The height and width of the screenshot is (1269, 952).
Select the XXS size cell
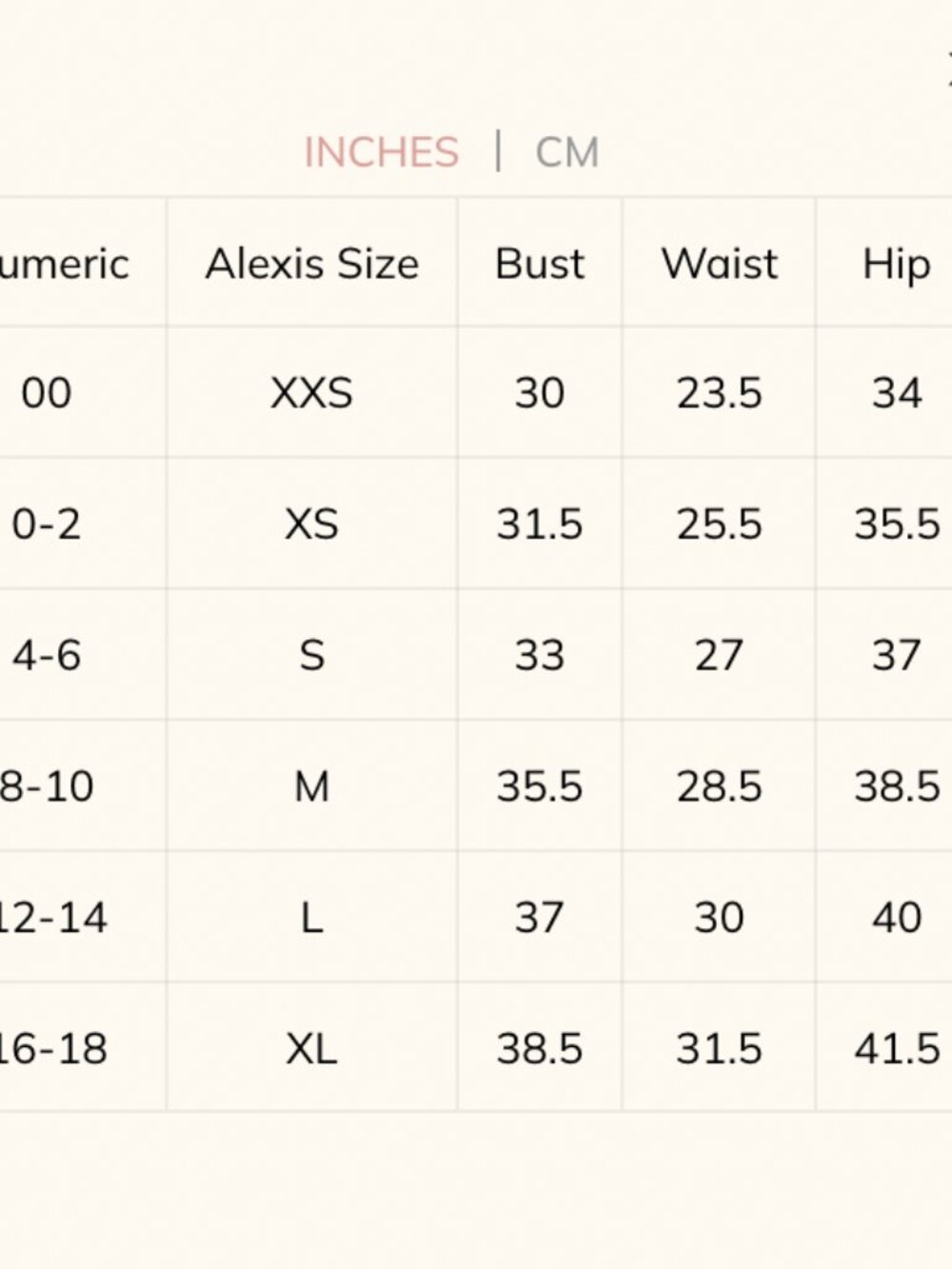point(311,392)
